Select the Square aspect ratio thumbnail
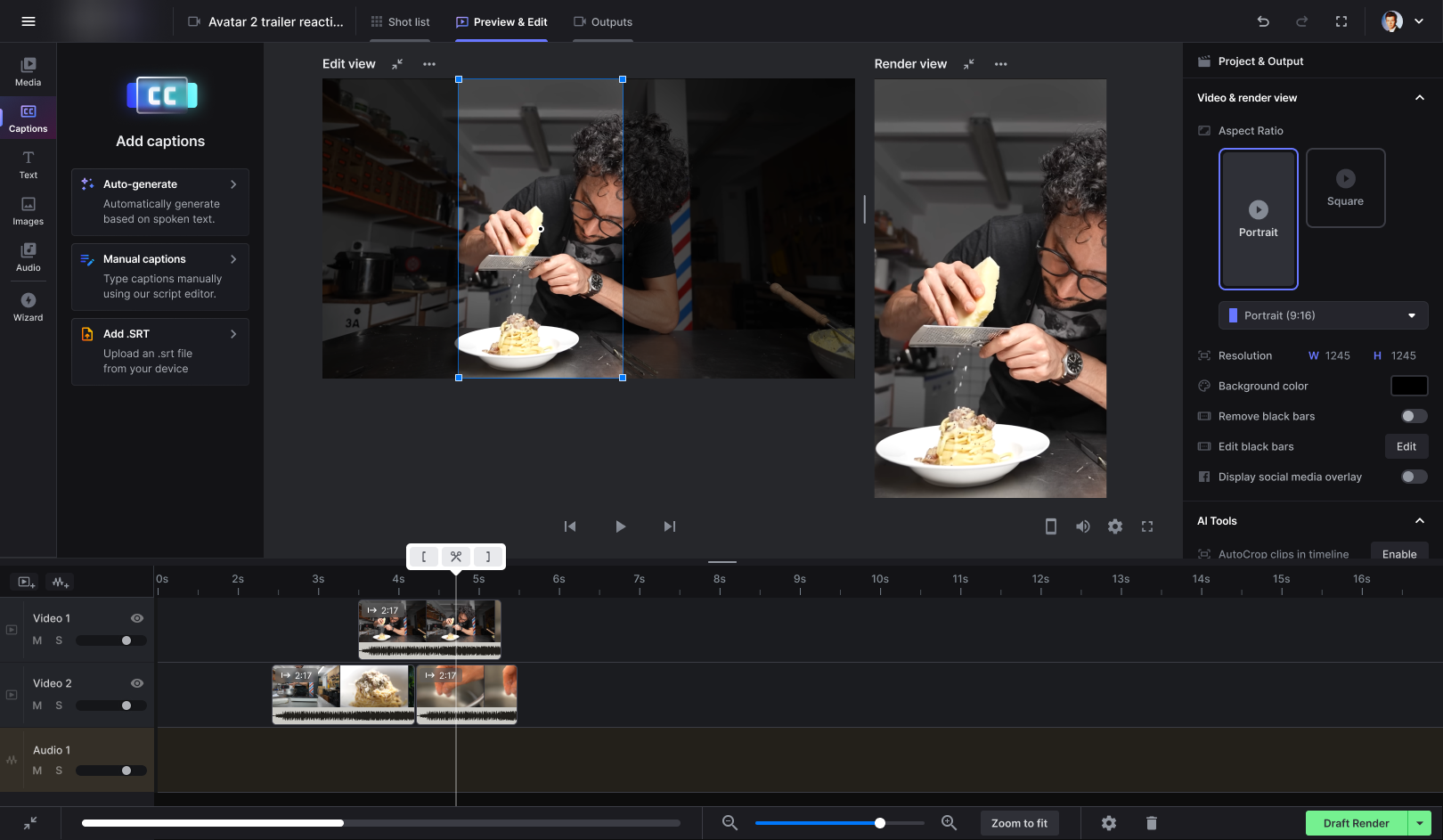This screenshot has width=1443, height=840. point(1345,188)
